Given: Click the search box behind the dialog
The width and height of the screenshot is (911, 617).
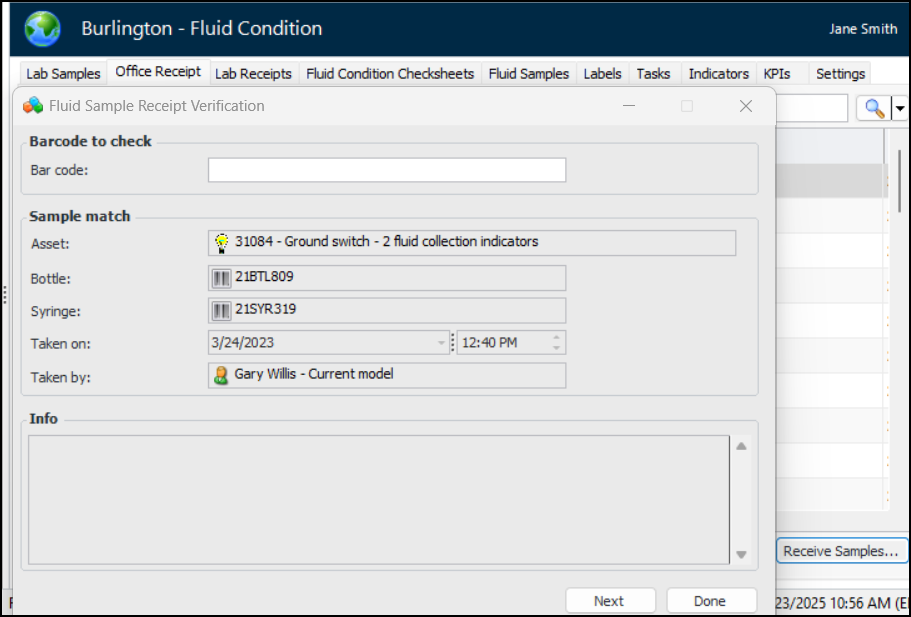Looking at the screenshot, I should point(812,108).
